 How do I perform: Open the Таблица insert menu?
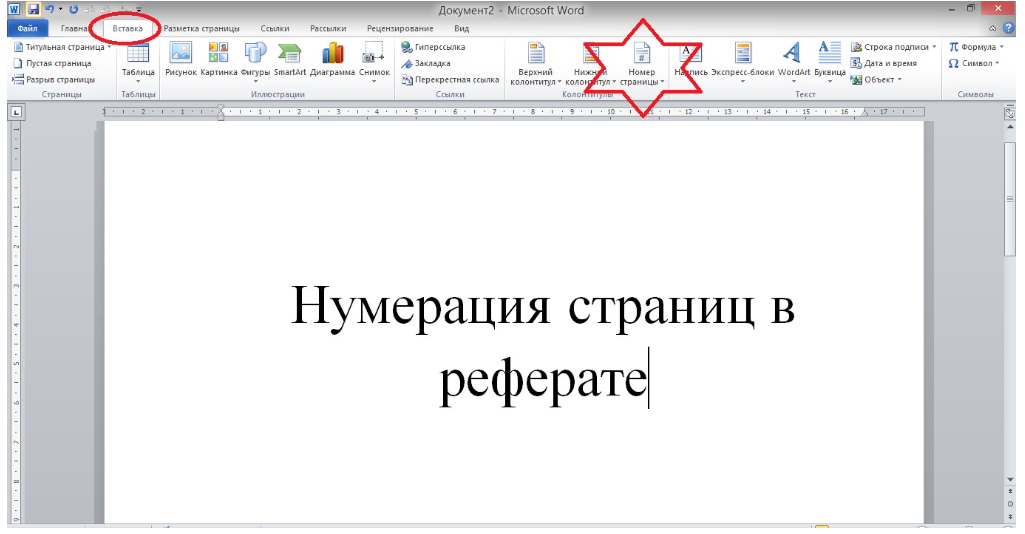tap(138, 63)
